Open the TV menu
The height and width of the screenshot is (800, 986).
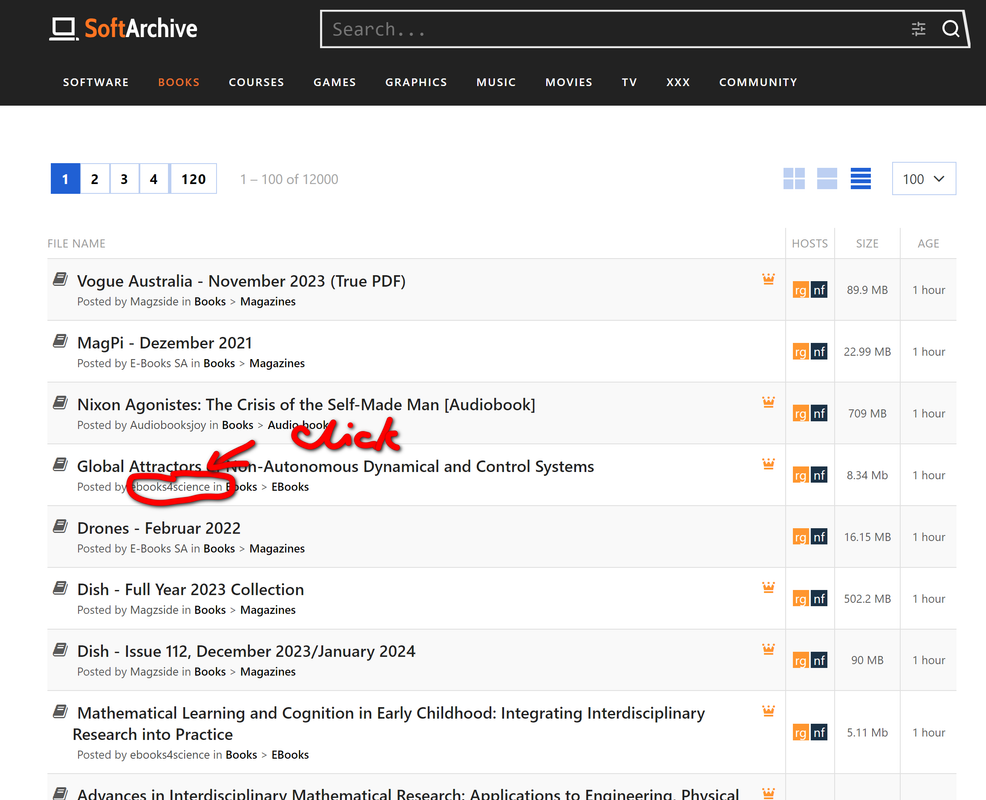pyautogui.click(x=629, y=82)
